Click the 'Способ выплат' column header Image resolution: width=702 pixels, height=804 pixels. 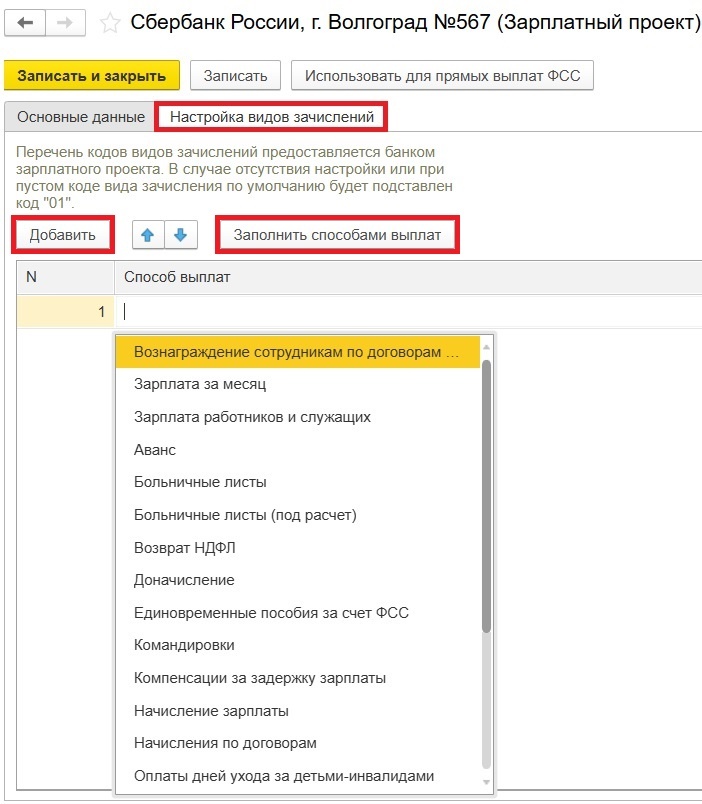[408, 277]
